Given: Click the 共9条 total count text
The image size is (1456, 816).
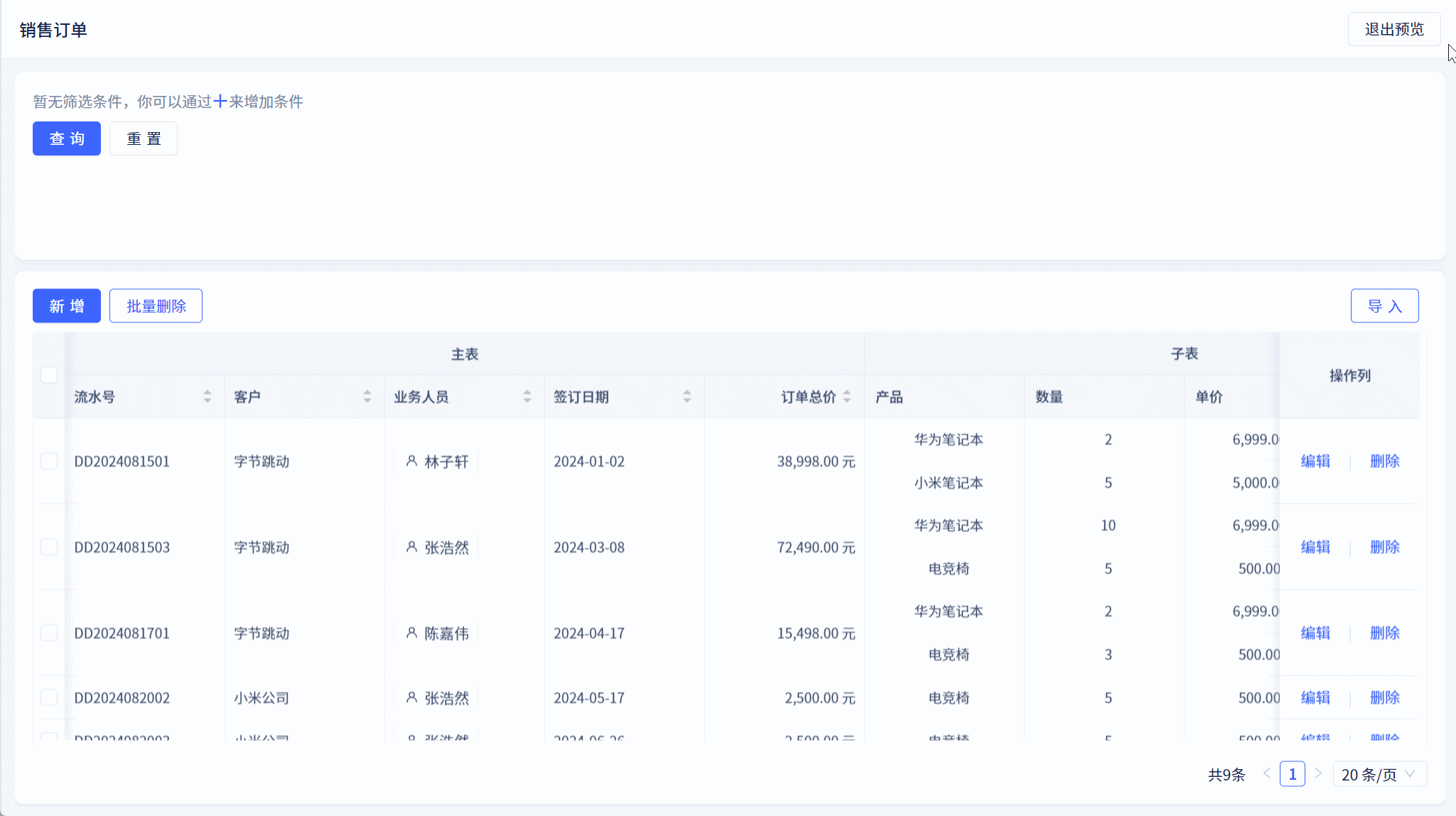Looking at the screenshot, I should 1226,775.
